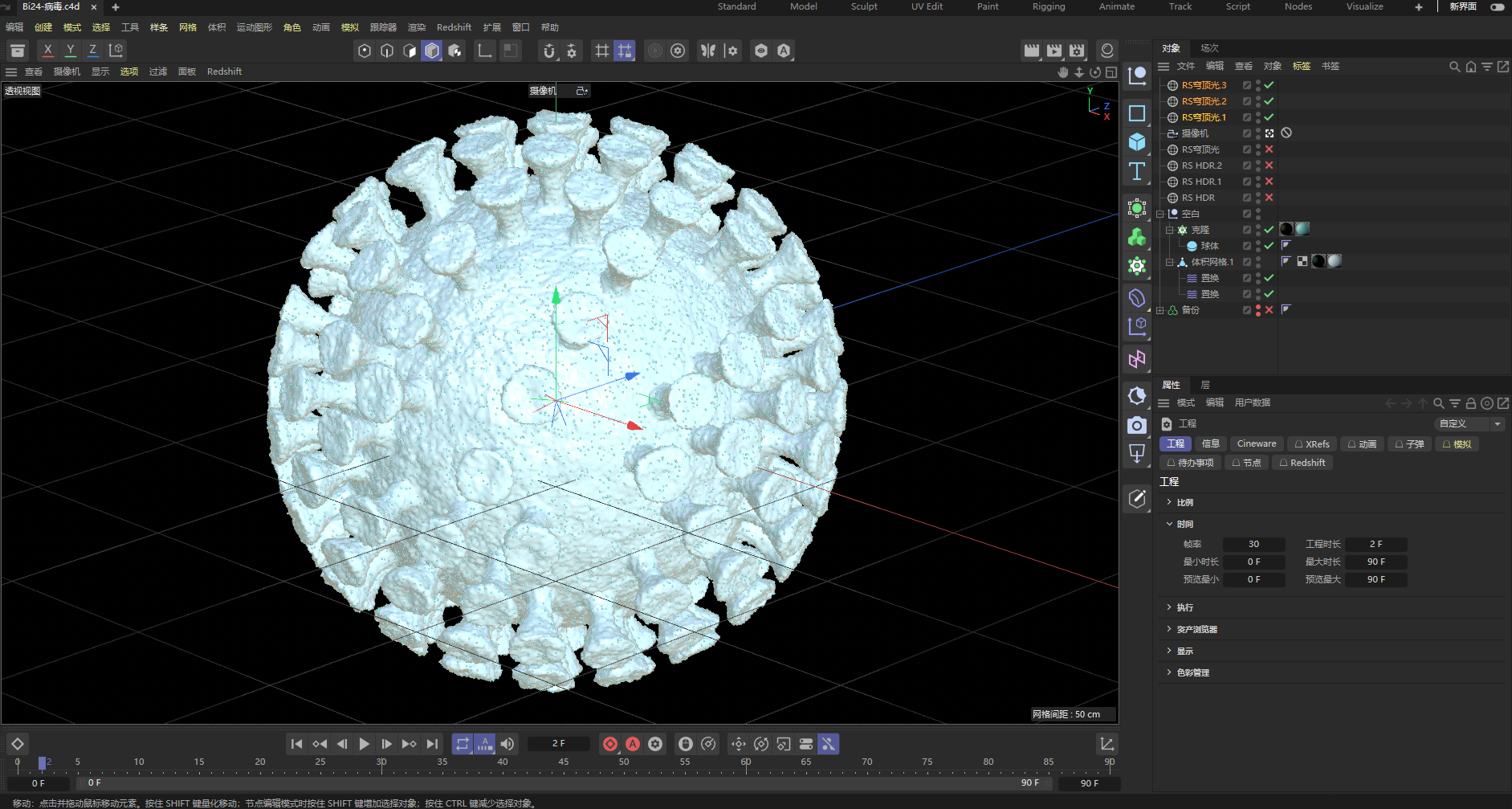Click the axis mode L-shaped icon

(485, 51)
